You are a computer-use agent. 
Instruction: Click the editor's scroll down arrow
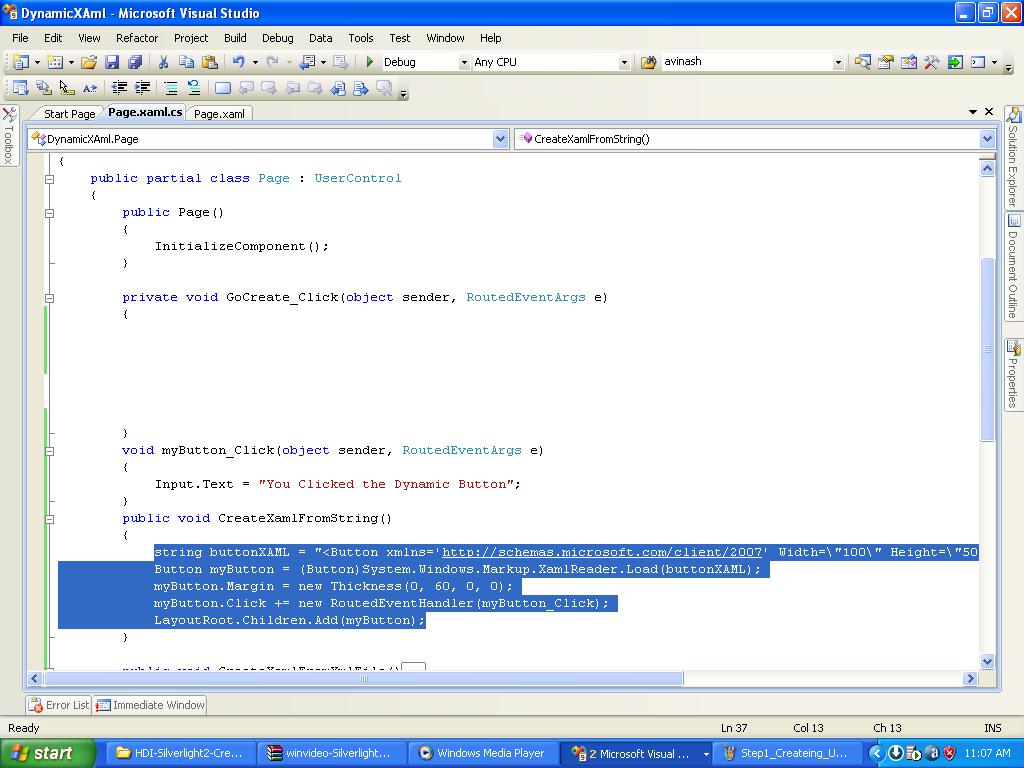[987, 661]
